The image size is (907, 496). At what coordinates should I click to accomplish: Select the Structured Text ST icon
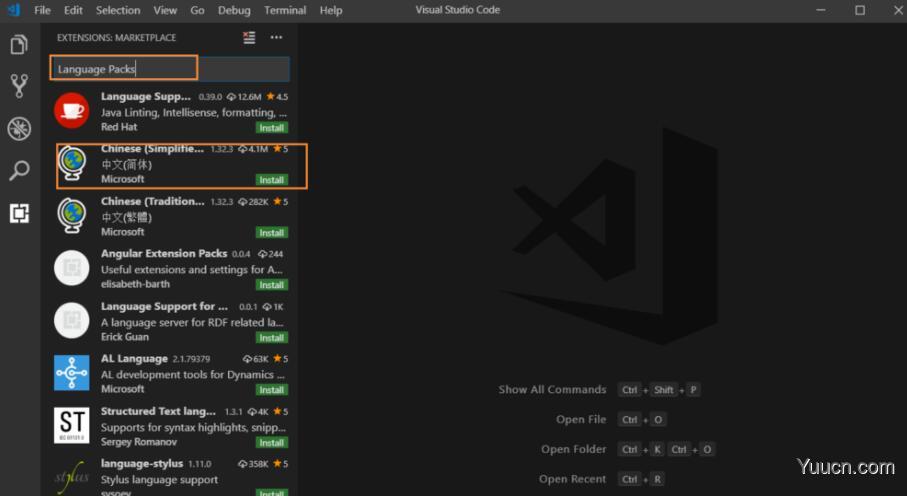pos(72,425)
